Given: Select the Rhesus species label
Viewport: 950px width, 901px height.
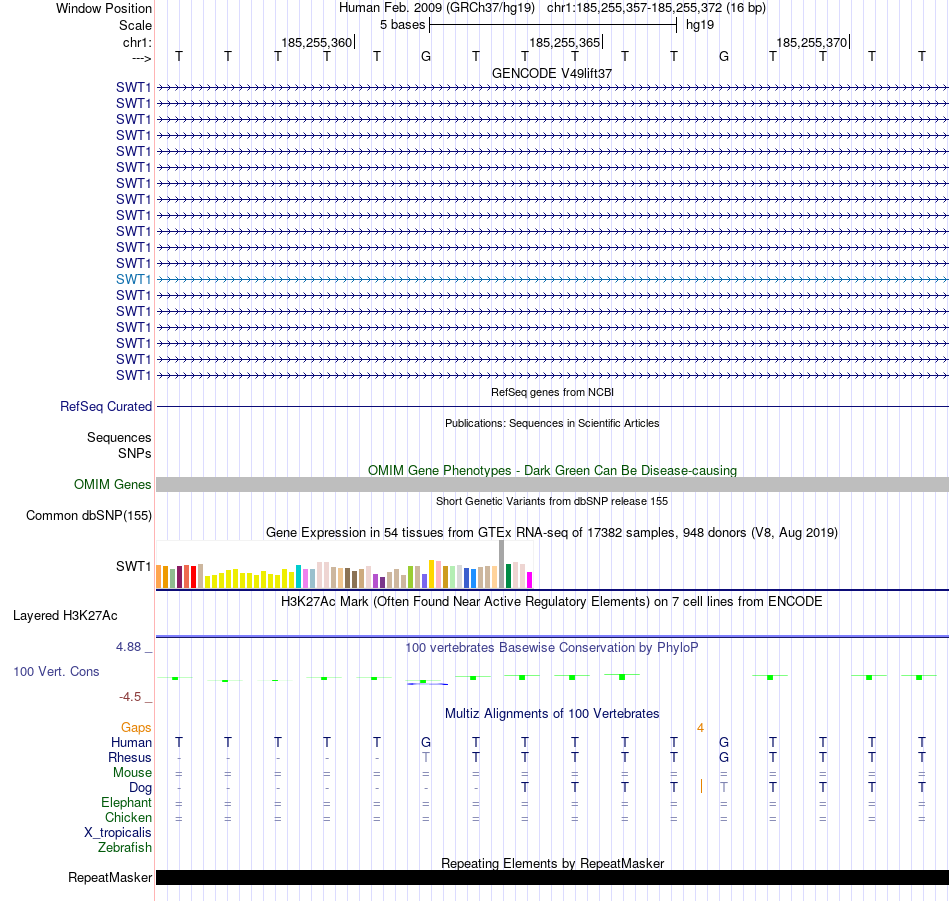Looking at the screenshot, I should (130, 757).
